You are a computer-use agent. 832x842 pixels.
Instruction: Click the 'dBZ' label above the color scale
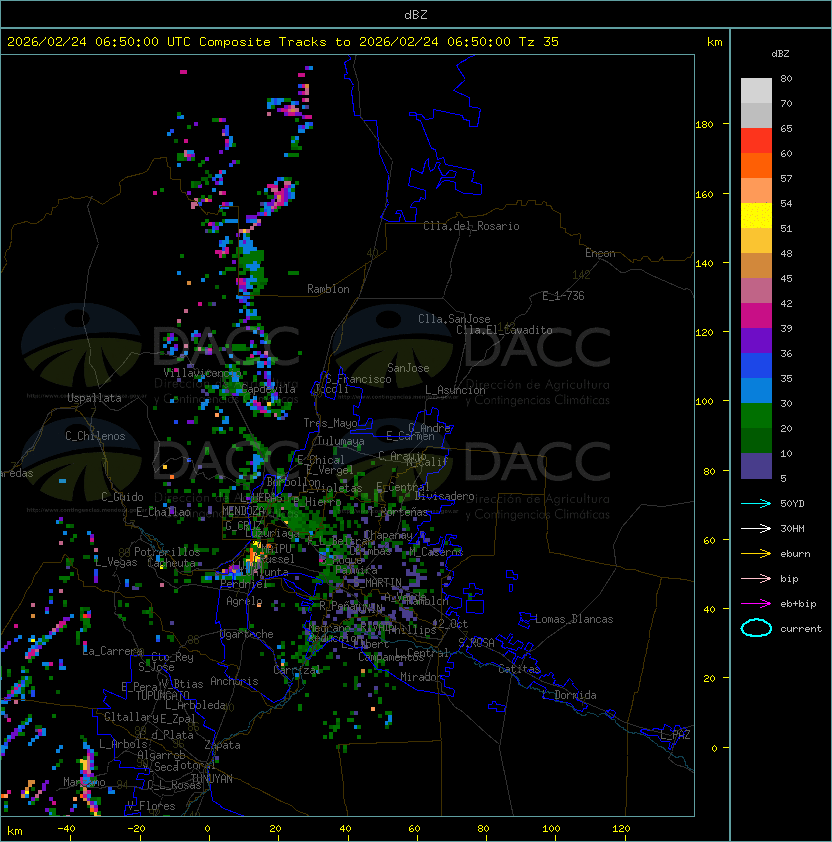[780, 54]
